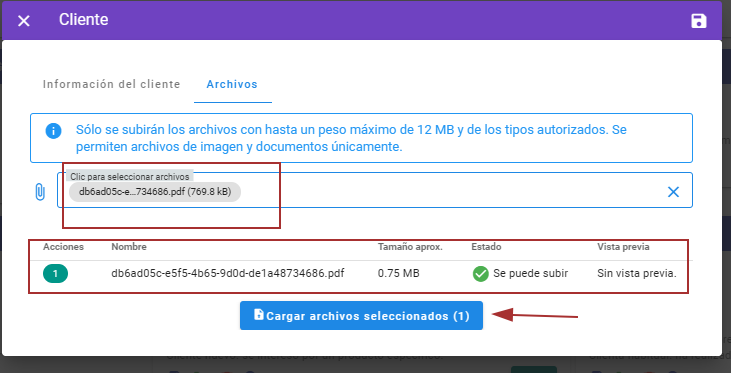The height and width of the screenshot is (373, 731).
Task: Click the Tamaño aprox. column header
Action: coord(410,247)
